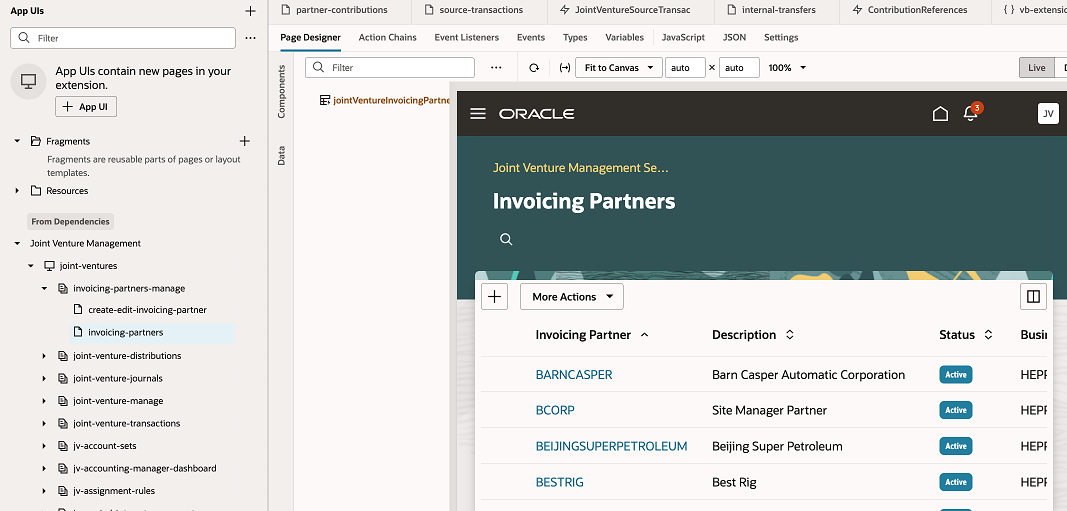The height and width of the screenshot is (511, 1067).
Task: Open the options menu beside the navigator filter
Action: coord(250,38)
